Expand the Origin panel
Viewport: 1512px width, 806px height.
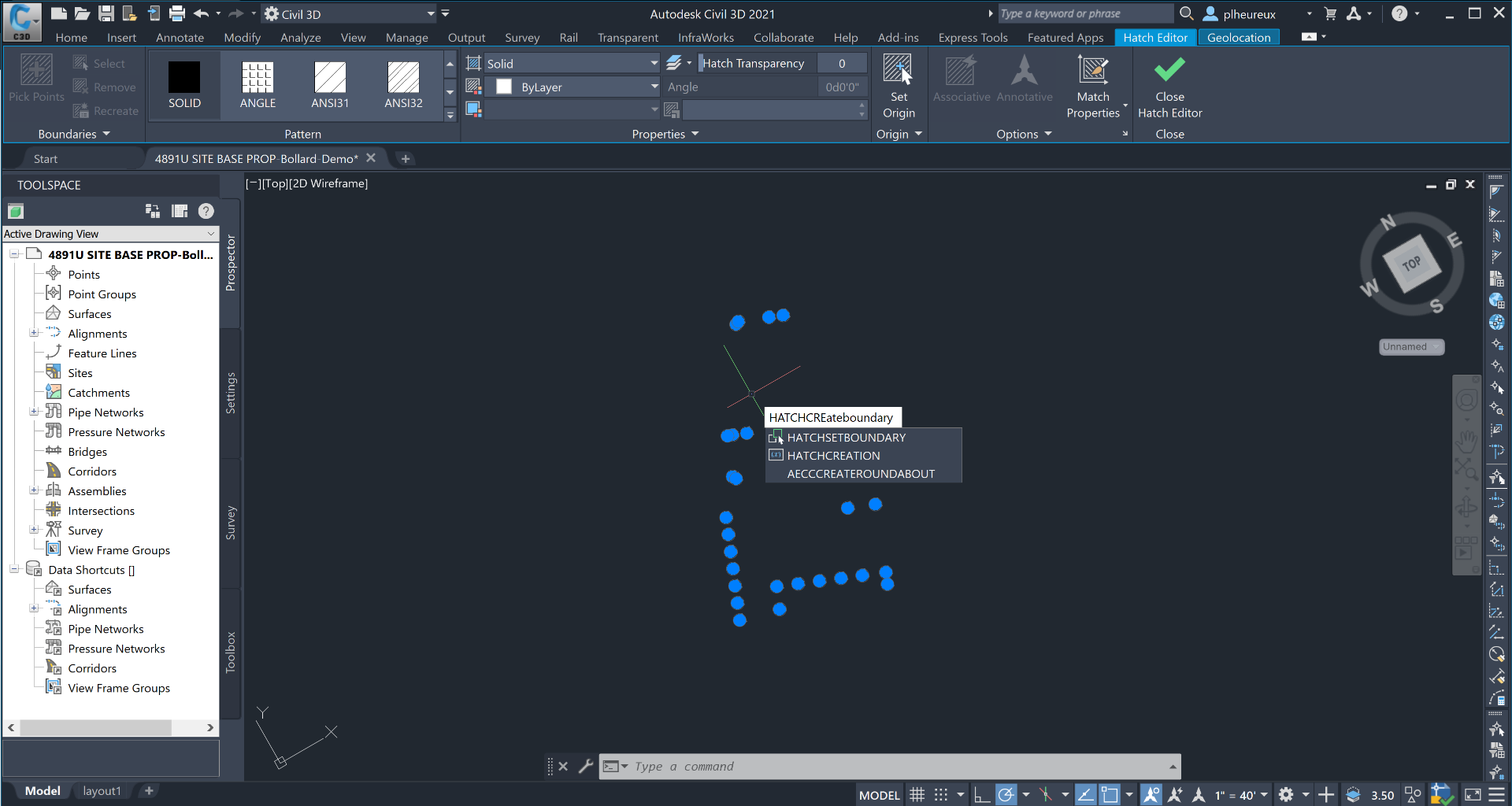click(899, 134)
